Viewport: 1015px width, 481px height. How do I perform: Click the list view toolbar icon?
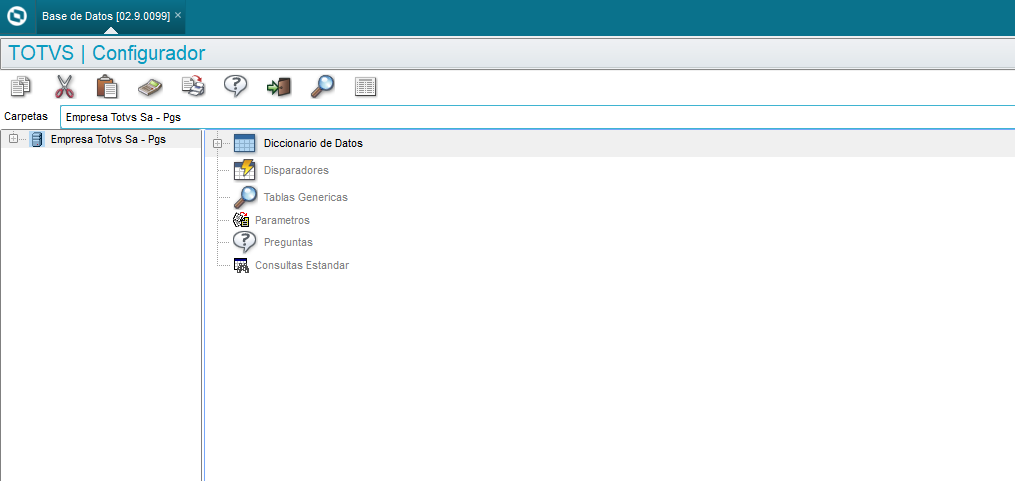366,87
